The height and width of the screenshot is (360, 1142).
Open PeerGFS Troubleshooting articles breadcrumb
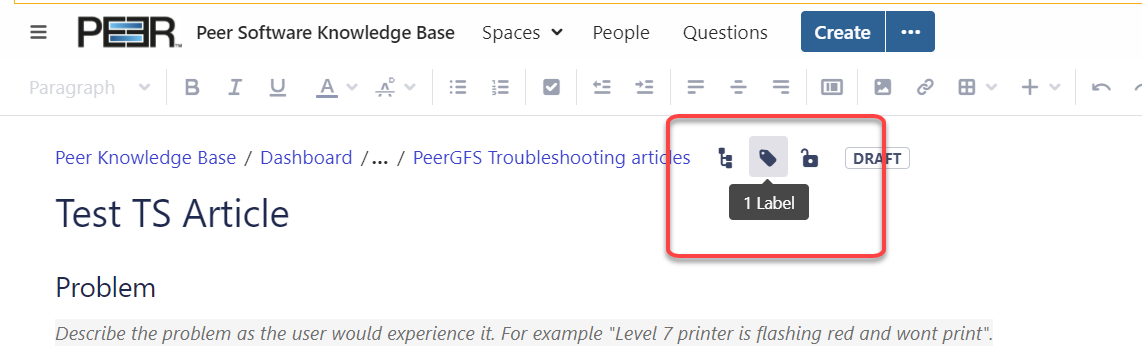pyautogui.click(x=551, y=157)
